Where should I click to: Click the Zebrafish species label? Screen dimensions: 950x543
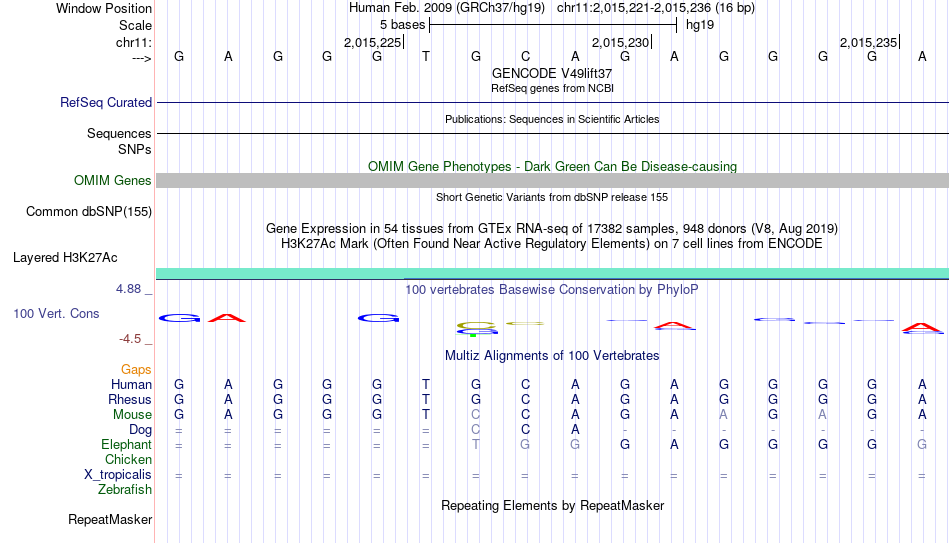[125, 489]
